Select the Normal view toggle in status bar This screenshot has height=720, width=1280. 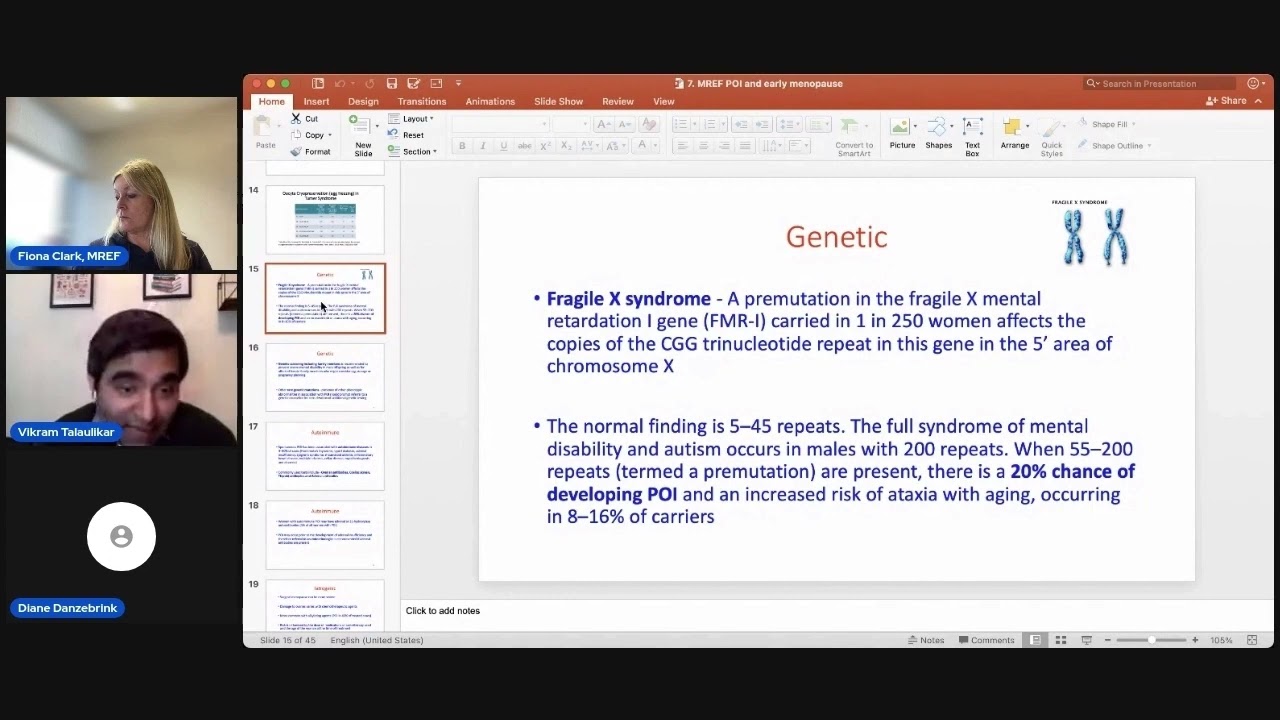(x=1036, y=640)
